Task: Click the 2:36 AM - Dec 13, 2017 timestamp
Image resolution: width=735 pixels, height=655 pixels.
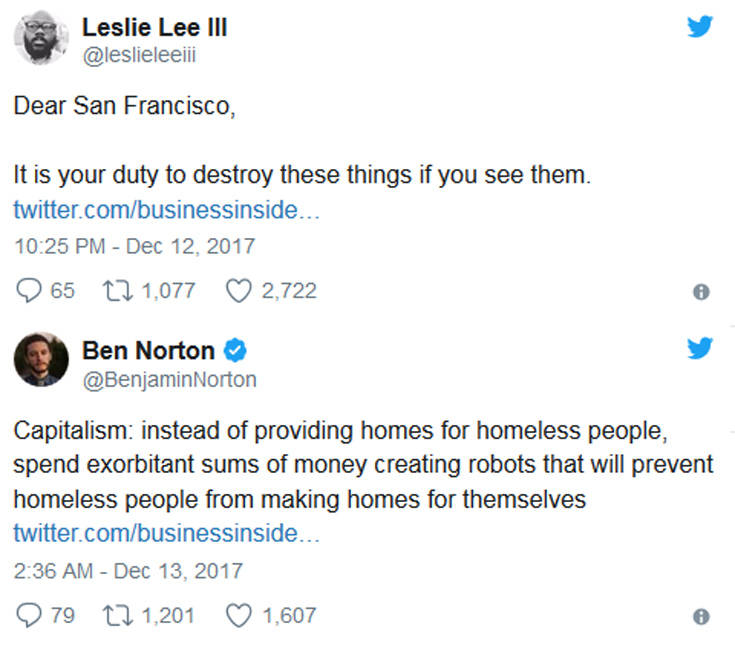Action: click(x=128, y=571)
